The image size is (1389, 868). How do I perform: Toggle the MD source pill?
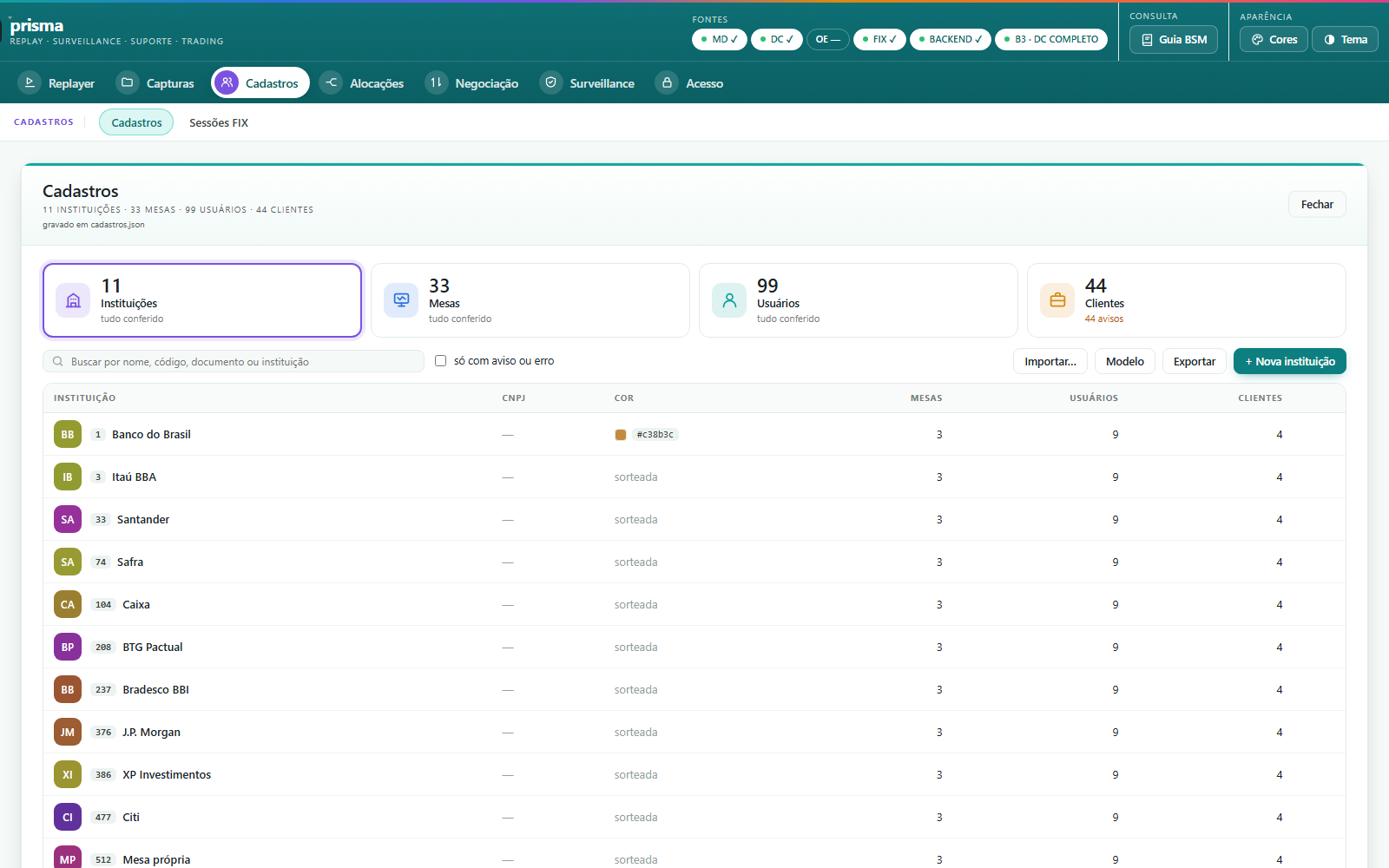tap(720, 39)
